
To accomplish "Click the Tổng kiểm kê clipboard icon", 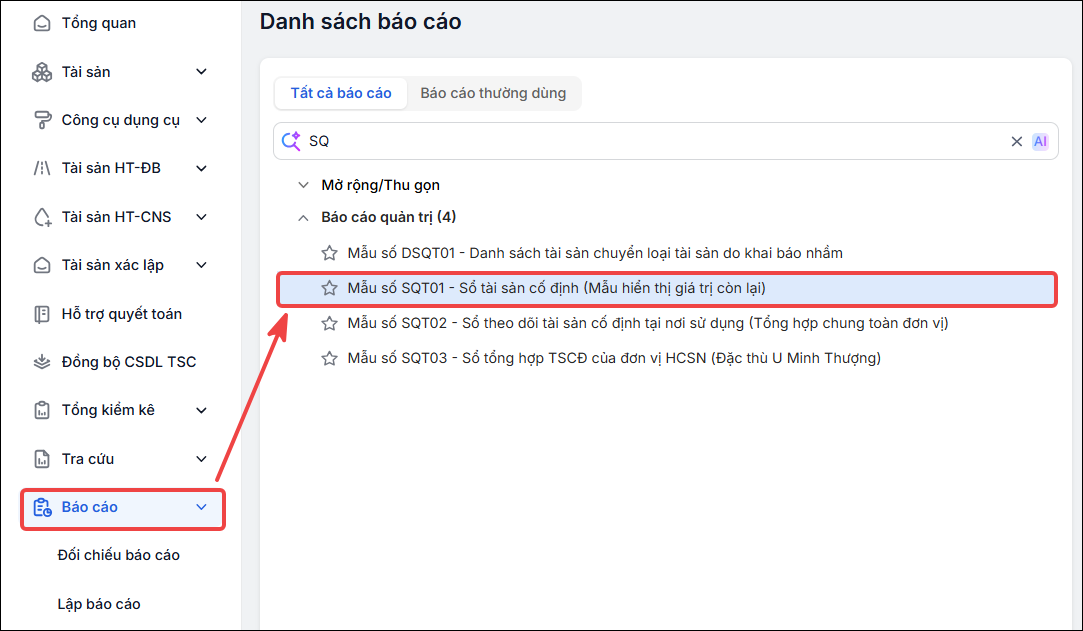I will (x=42, y=410).
